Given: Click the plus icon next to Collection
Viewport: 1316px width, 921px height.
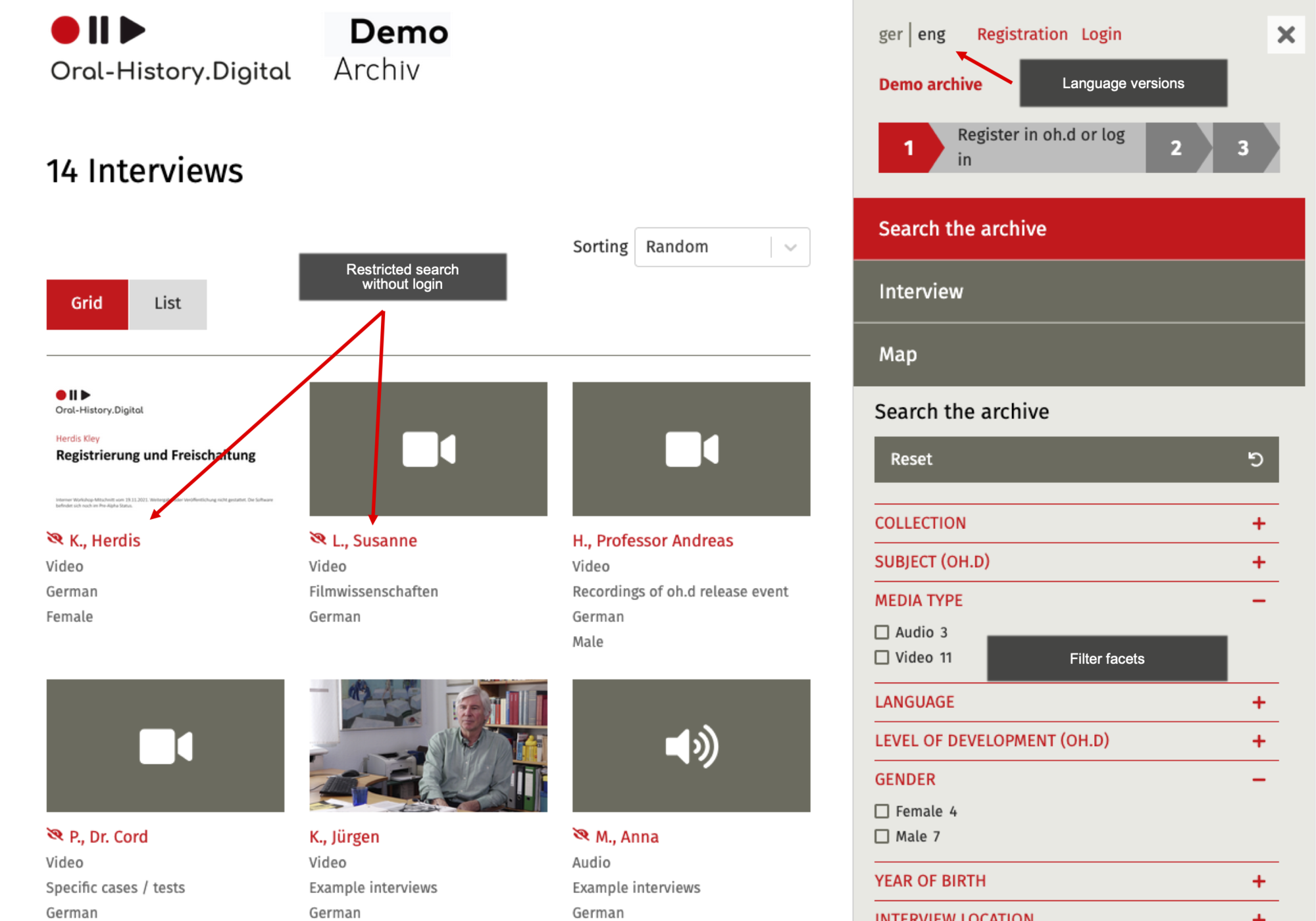Looking at the screenshot, I should 1258,524.
